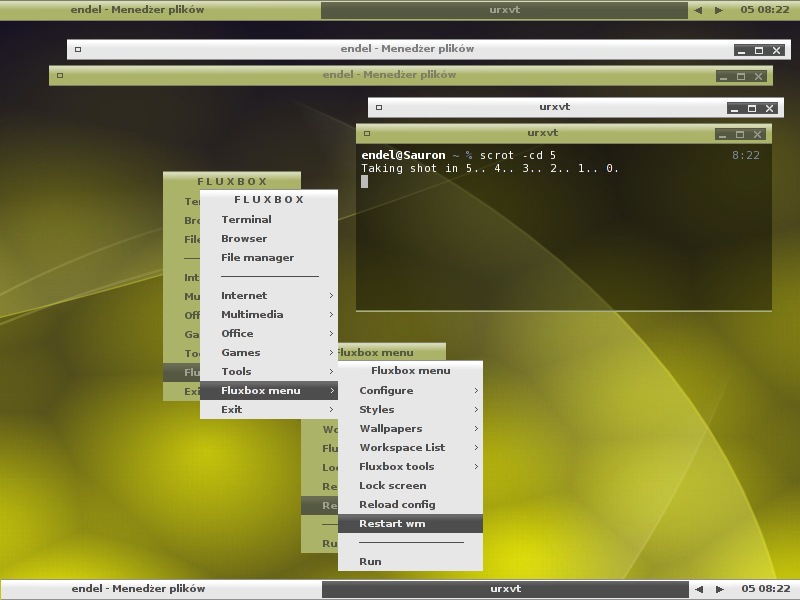Viewport: 800px width, 600px height.
Task: Go to previous workspace using top toolbar arrow
Action: click(x=698, y=10)
